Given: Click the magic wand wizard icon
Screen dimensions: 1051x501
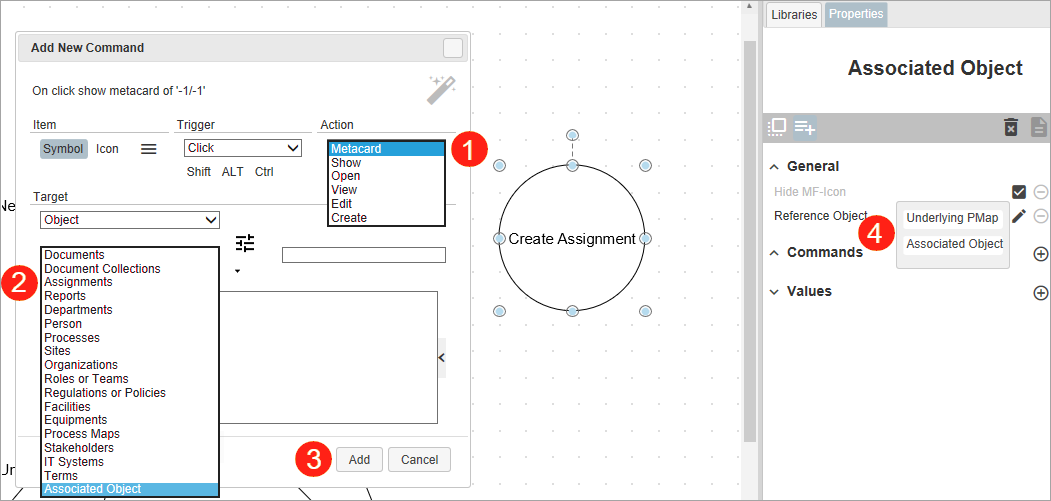Looking at the screenshot, I should pyautogui.click(x=441, y=90).
